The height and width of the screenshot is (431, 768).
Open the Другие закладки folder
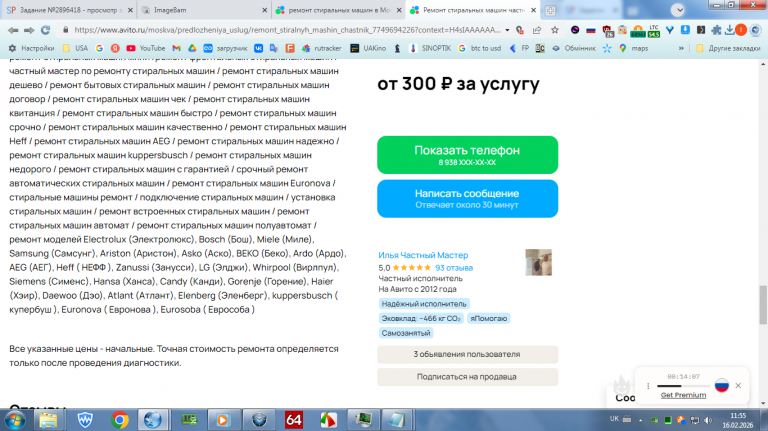click(x=728, y=48)
